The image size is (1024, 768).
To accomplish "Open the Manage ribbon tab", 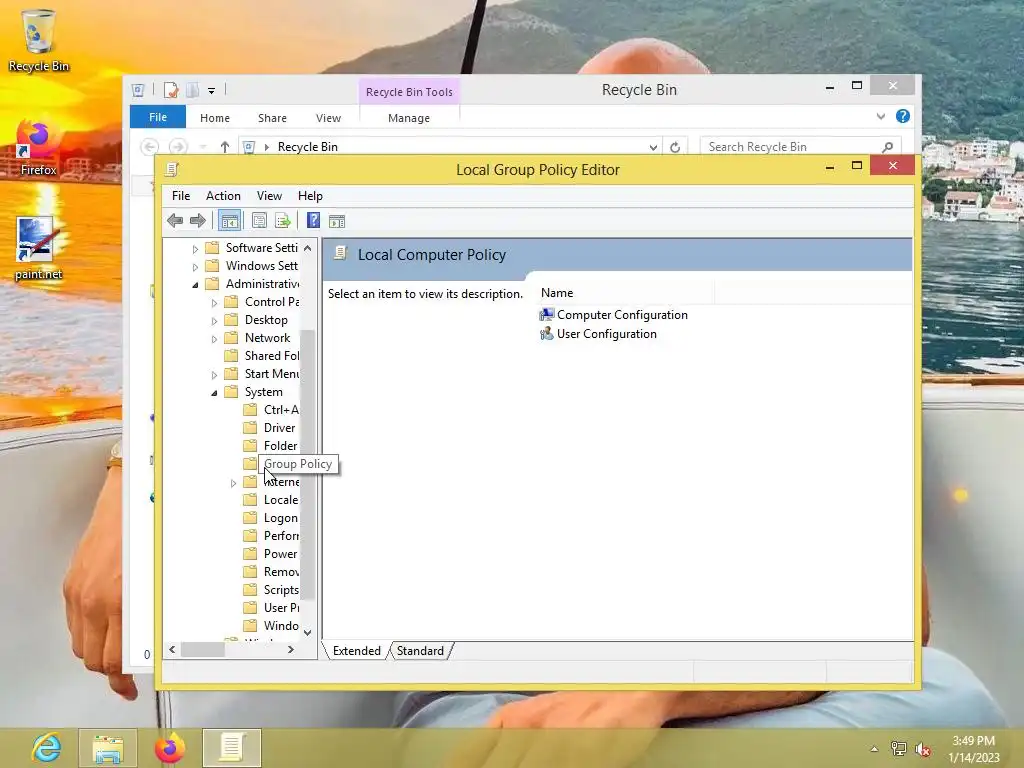I will click(x=409, y=118).
